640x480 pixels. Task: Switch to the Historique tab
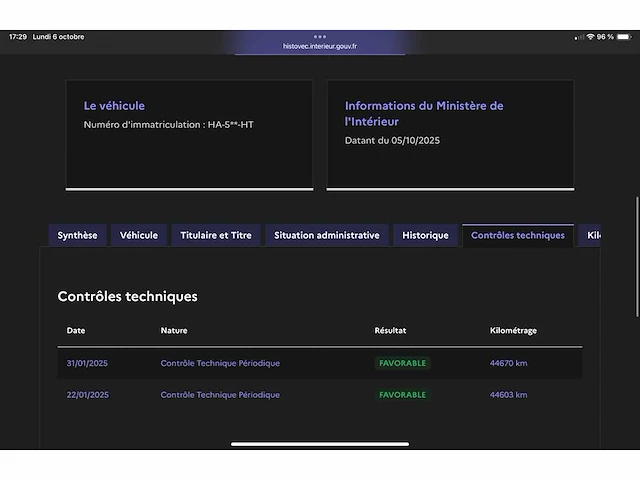point(425,236)
